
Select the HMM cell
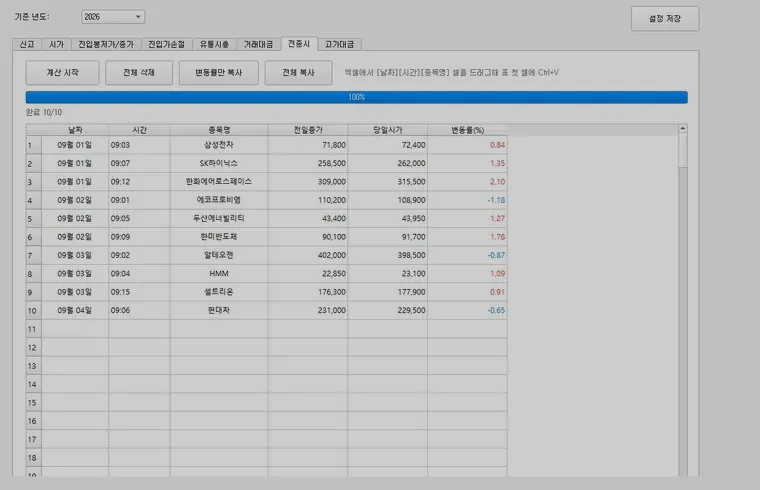coord(219,274)
